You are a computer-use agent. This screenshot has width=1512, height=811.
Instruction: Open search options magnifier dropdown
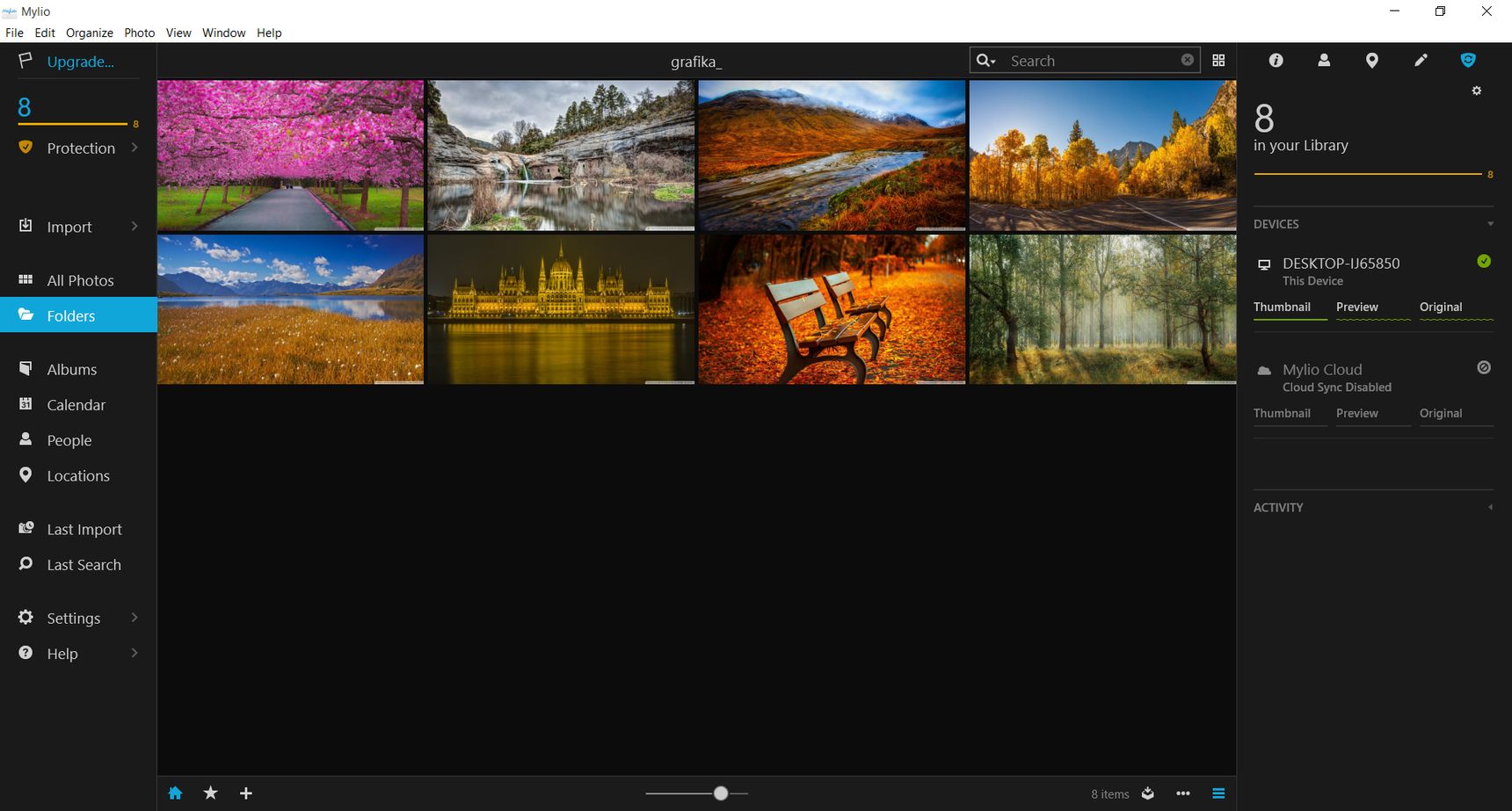click(x=986, y=61)
